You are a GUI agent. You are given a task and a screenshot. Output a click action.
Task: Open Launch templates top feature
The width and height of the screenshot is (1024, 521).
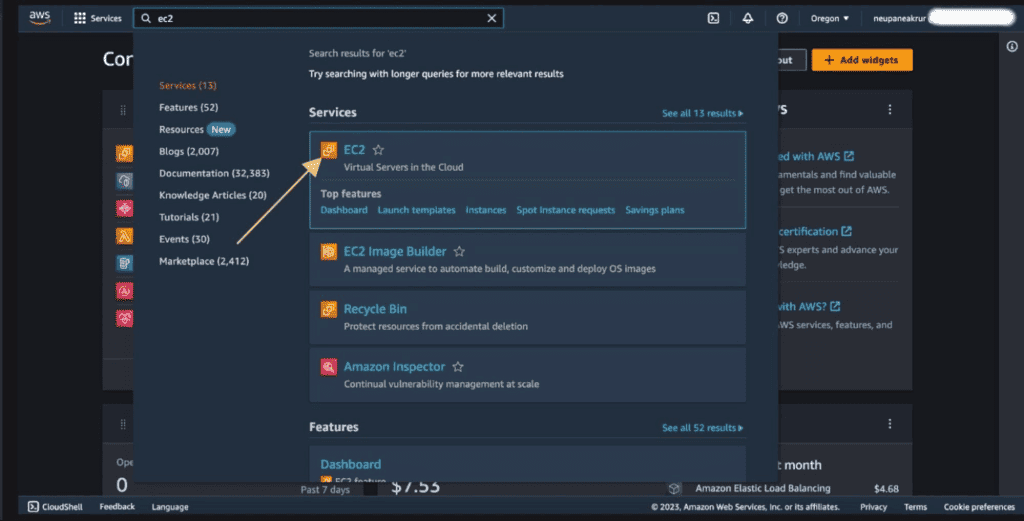pos(417,210)
